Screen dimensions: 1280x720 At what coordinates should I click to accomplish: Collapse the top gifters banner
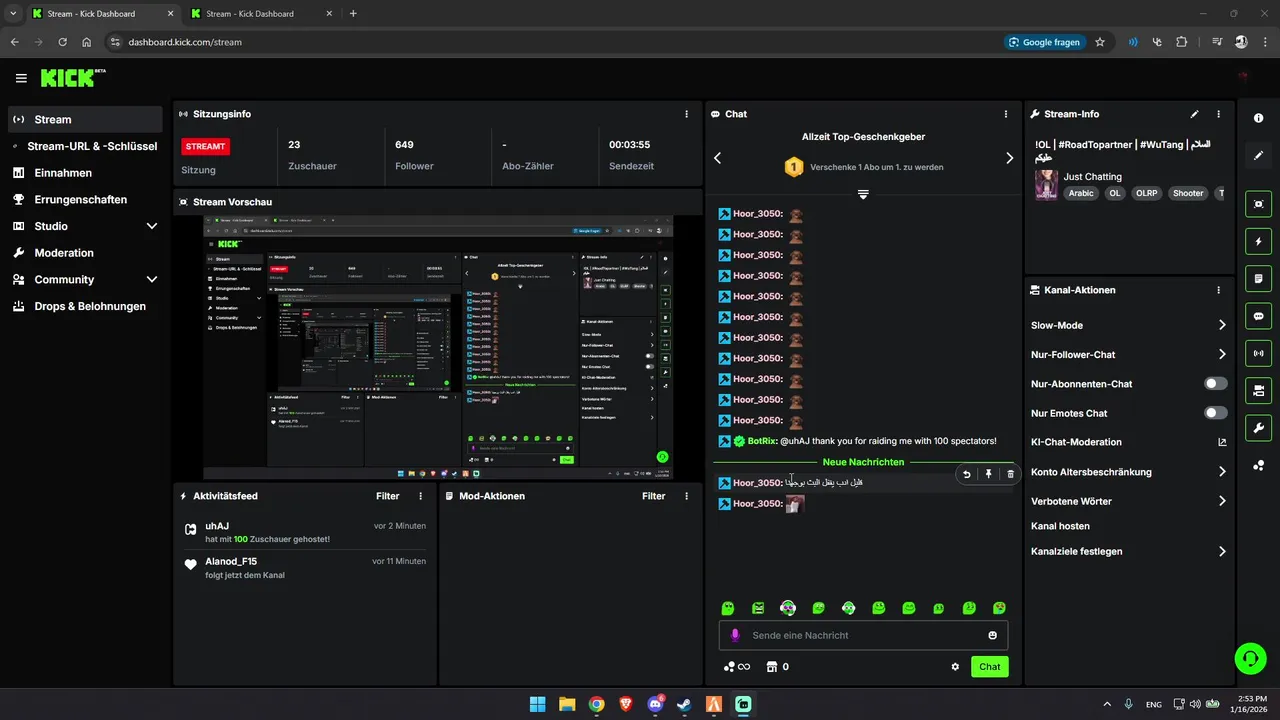[863, 194]
